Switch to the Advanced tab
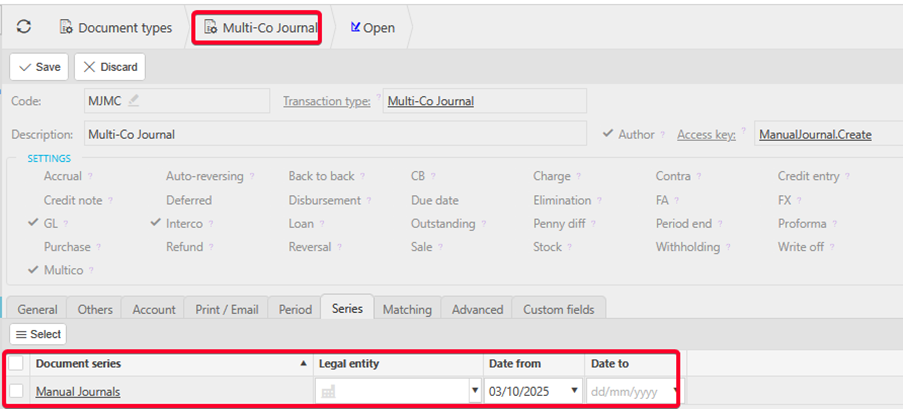This screenshot has height=409, width=903. pos(477,309)
